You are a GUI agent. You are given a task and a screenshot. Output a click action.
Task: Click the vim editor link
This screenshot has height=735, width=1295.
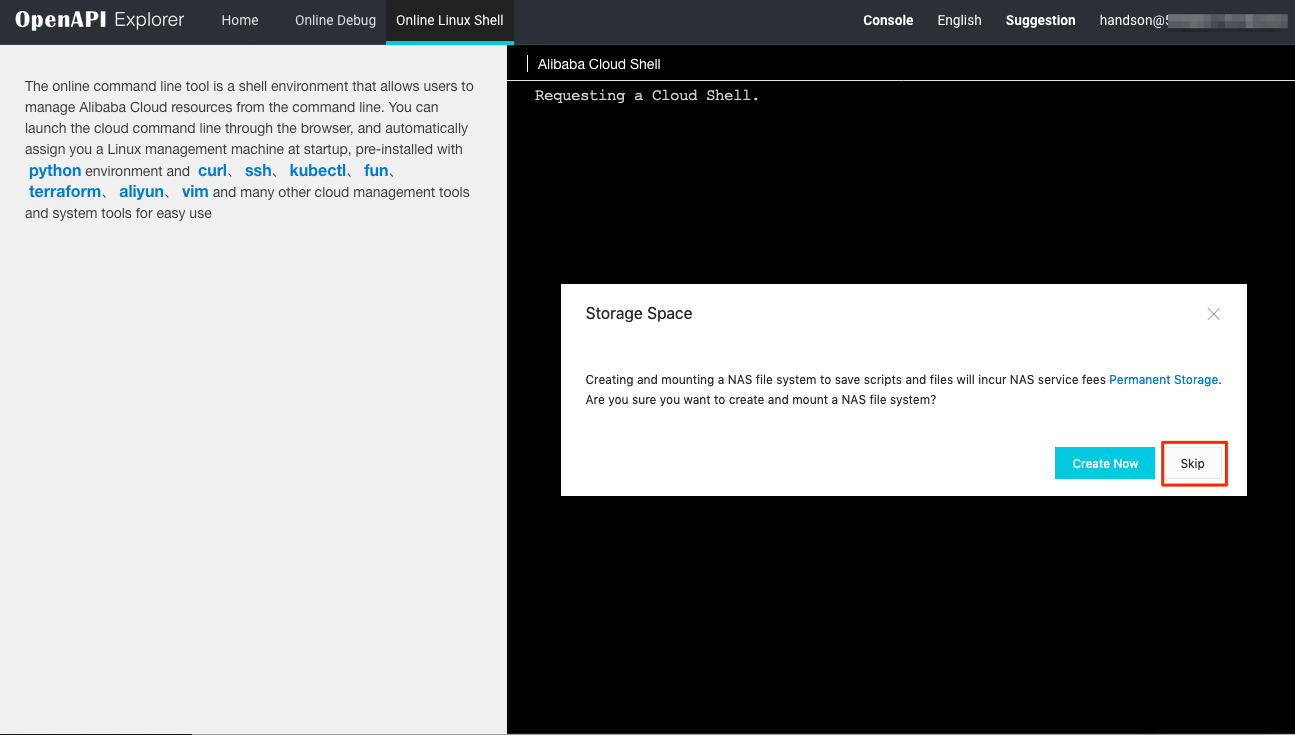click(194, 191)
